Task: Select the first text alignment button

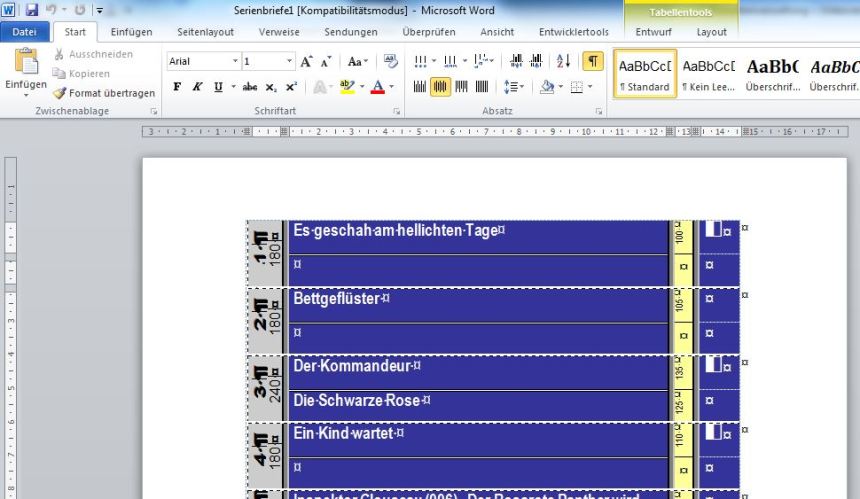Action: tap(420, 87)
